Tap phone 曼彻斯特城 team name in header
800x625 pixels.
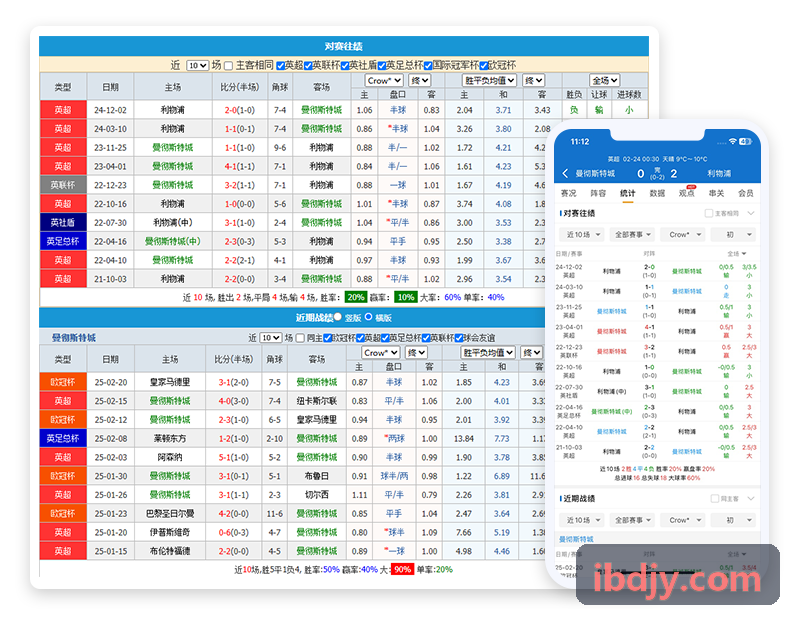pos(595,173)
